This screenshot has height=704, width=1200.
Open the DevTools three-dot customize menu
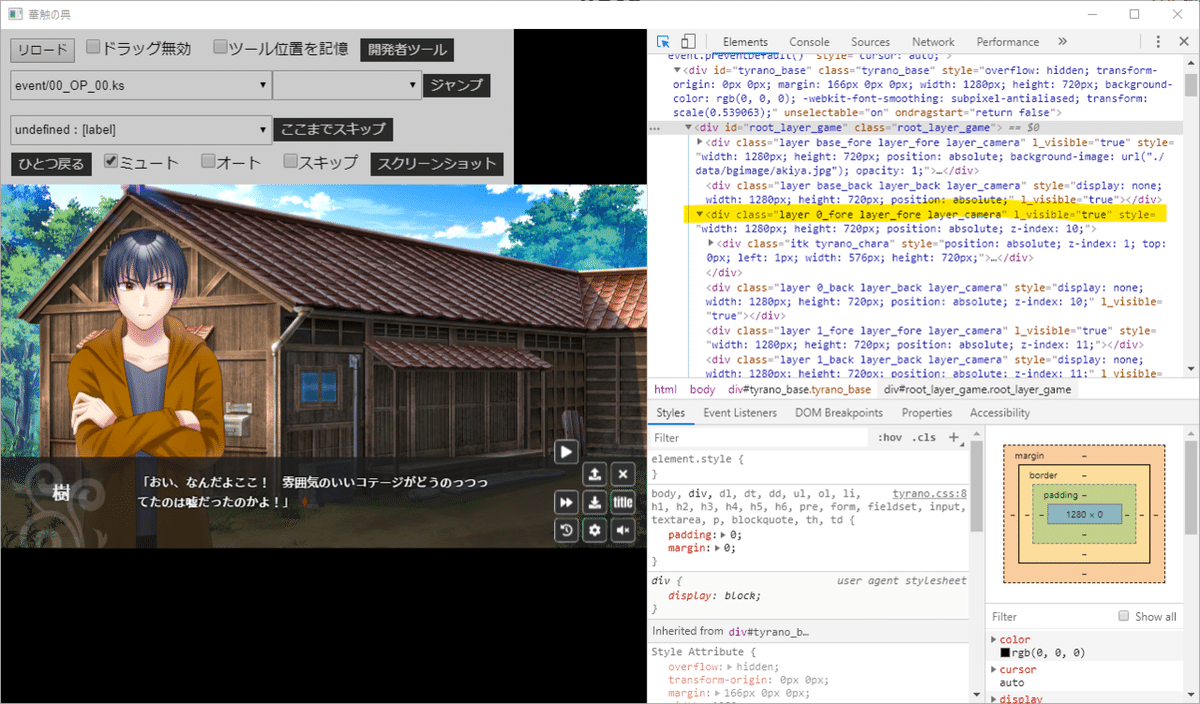coord(1157,42)
